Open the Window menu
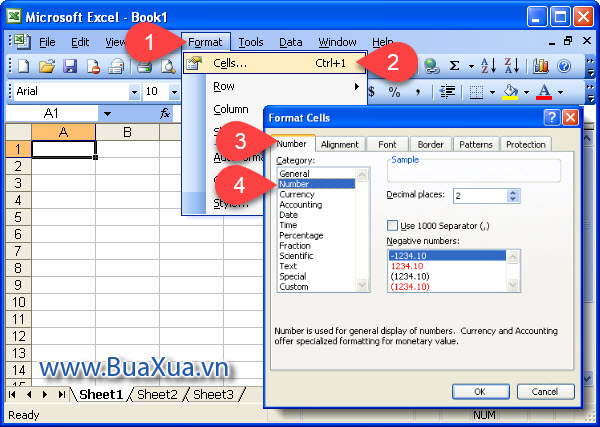Viewport: 600px width, 427px height. pyautogui.click(x=338, y=42)
